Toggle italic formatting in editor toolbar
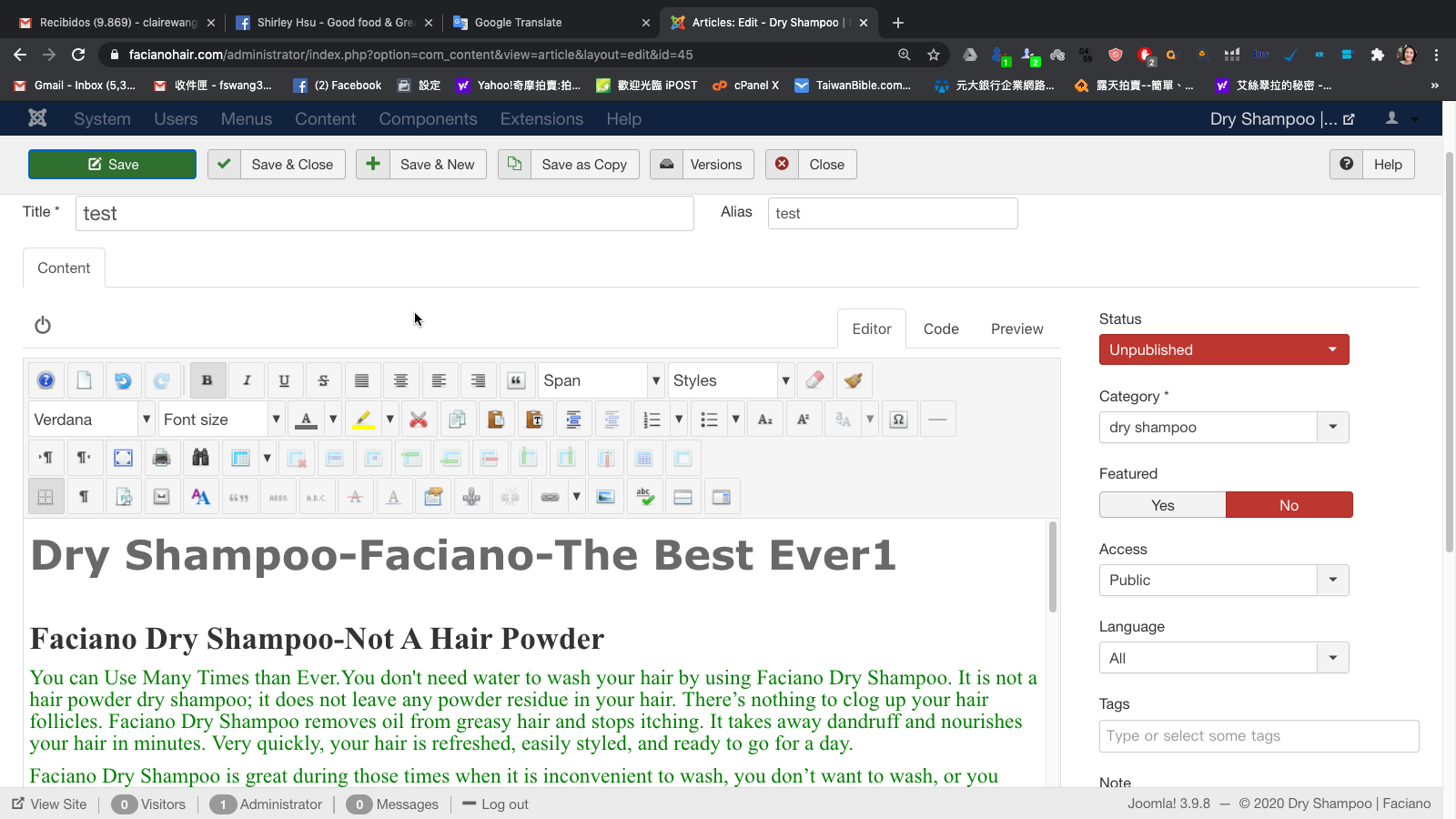 (246, 380)
